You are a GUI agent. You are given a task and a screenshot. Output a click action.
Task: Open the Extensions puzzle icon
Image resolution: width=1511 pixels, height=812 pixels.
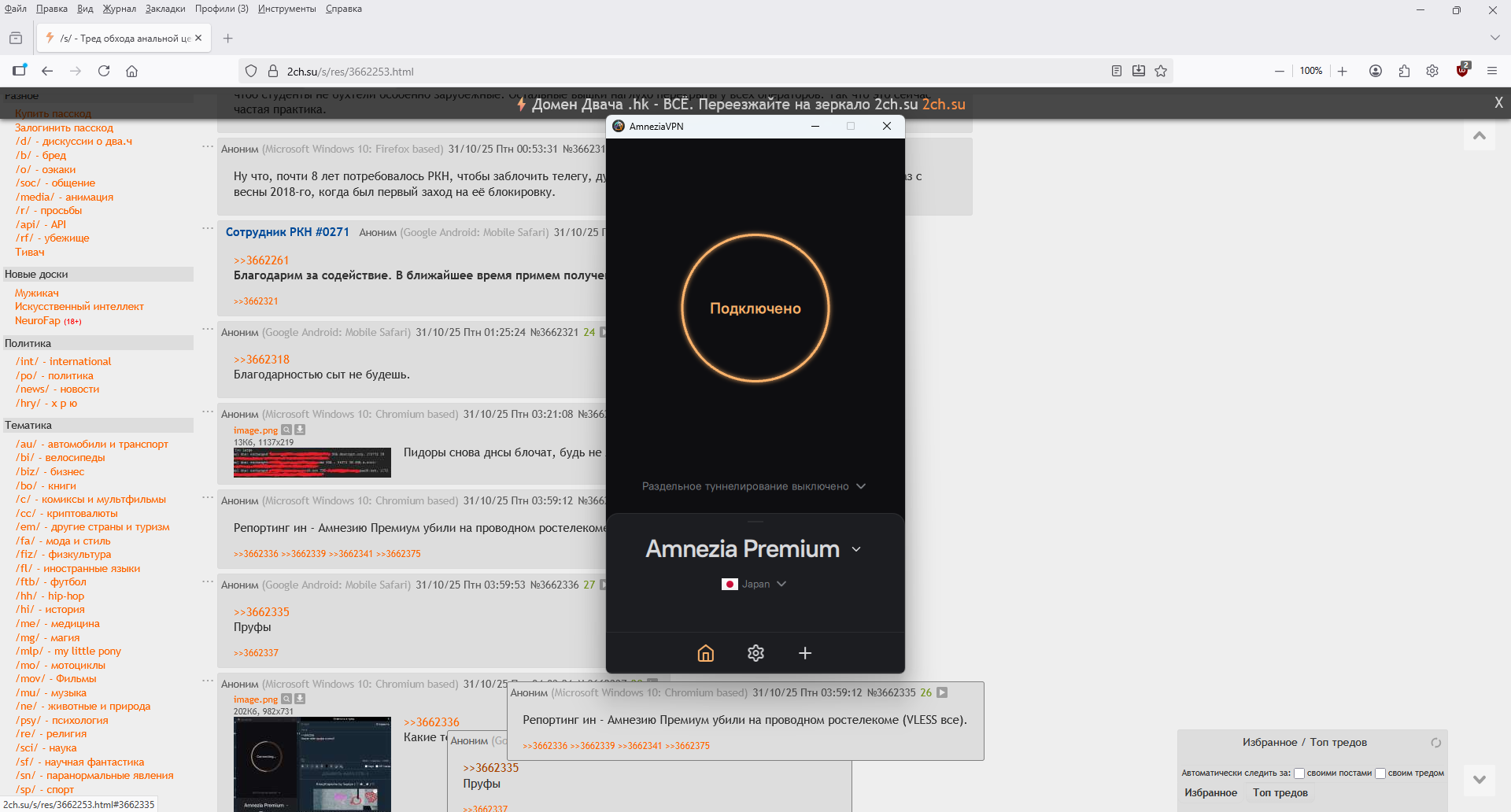click(1404, 71)
